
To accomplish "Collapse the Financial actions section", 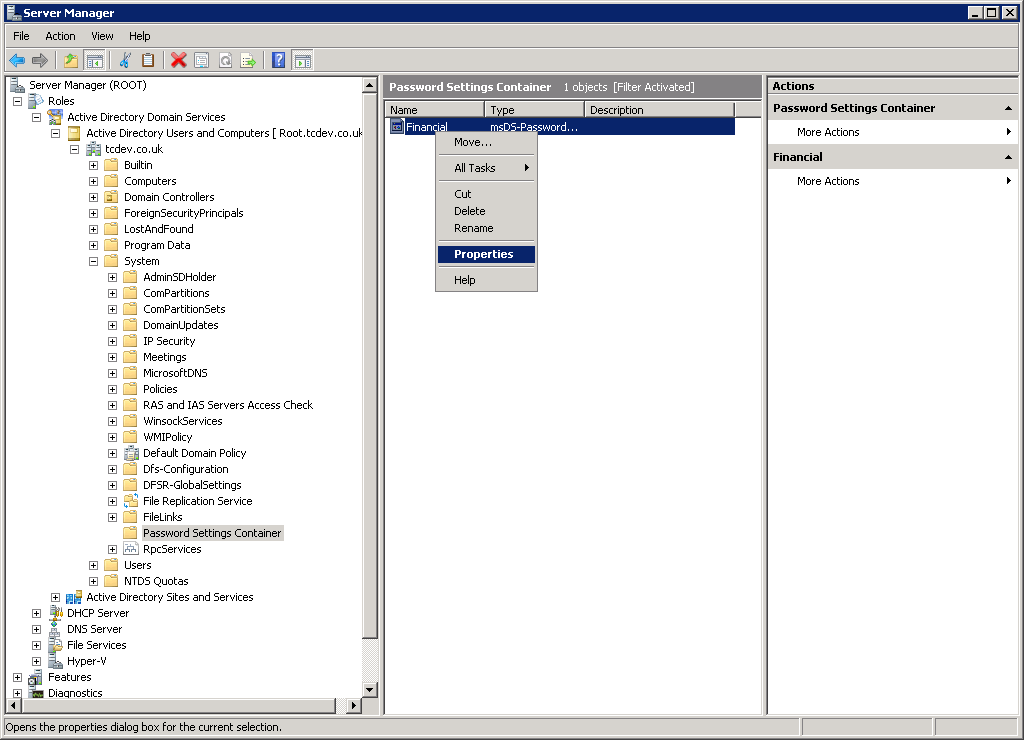I will point(1008,157).
